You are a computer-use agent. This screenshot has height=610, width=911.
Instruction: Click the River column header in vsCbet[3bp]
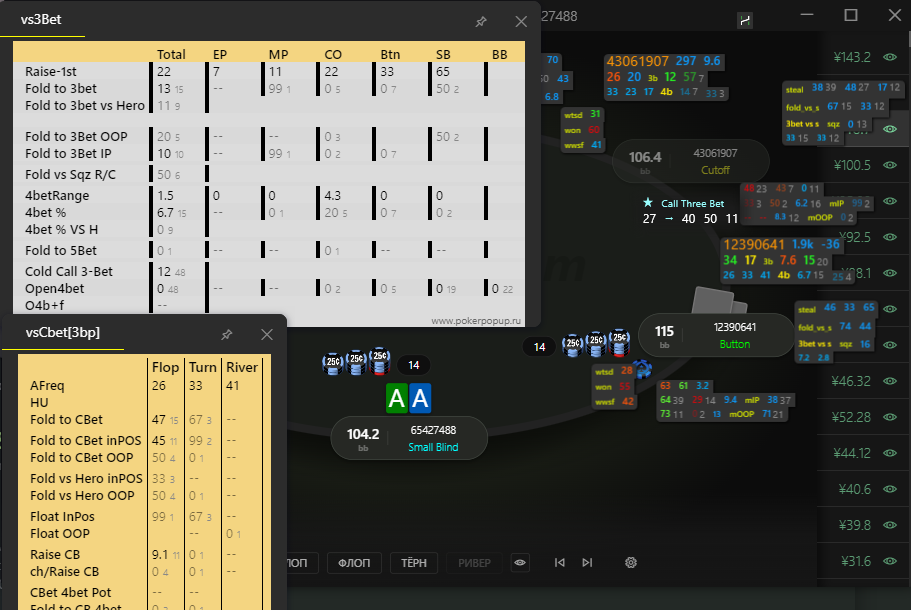click(x=242, y=367)
